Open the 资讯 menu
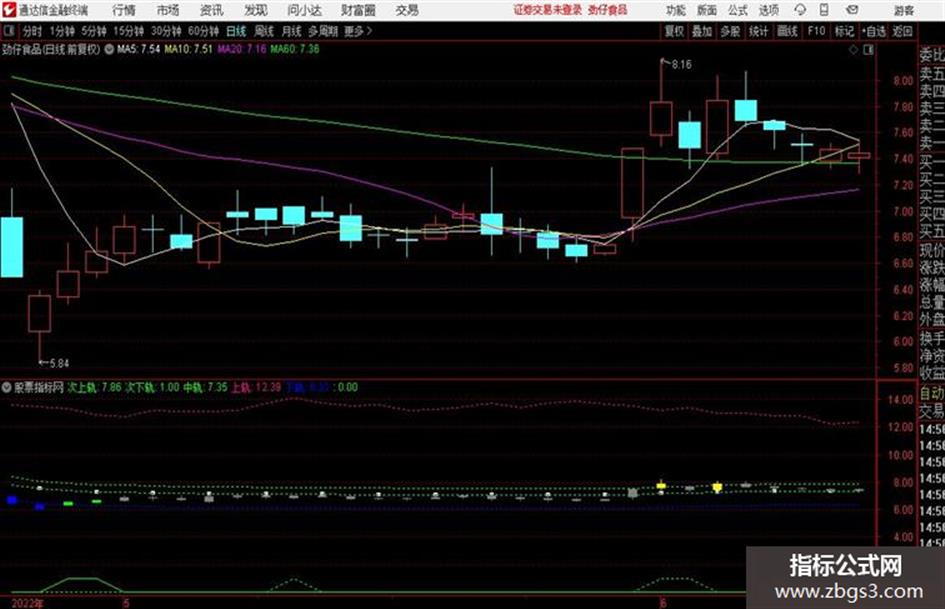Image resolution: width=945 pixels, height=609 pixels. click(x=212, y=10)
